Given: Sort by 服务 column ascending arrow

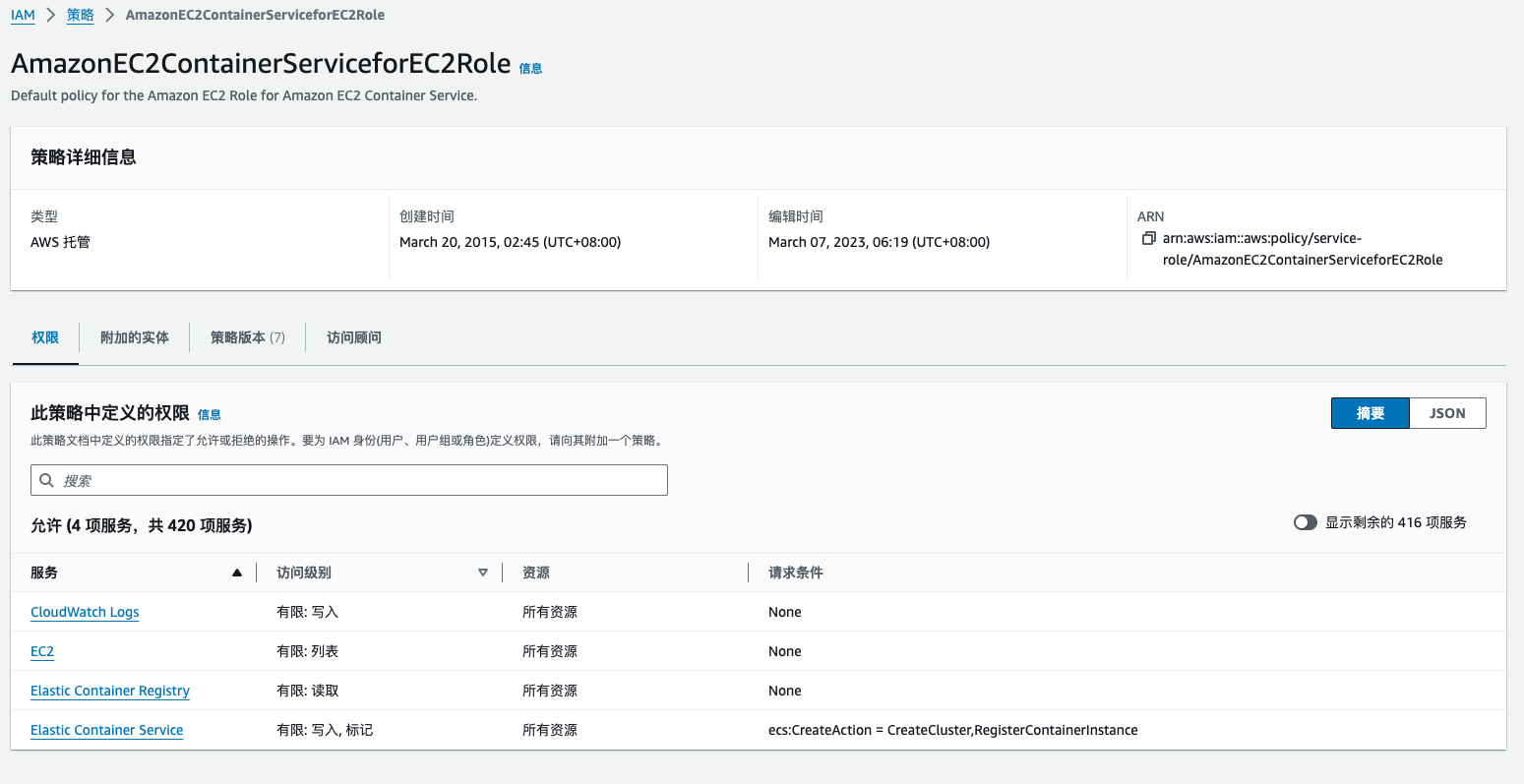Looking at the screenshot, I should pos(236,573).
